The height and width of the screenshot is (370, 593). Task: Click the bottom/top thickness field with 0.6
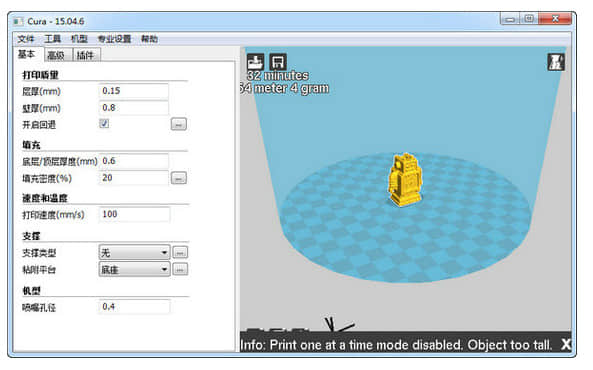(134, 161)
